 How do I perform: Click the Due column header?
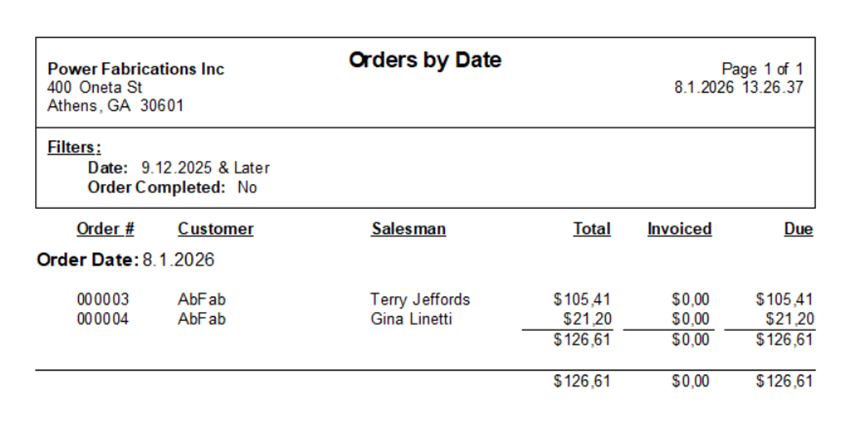coord(799,229)
